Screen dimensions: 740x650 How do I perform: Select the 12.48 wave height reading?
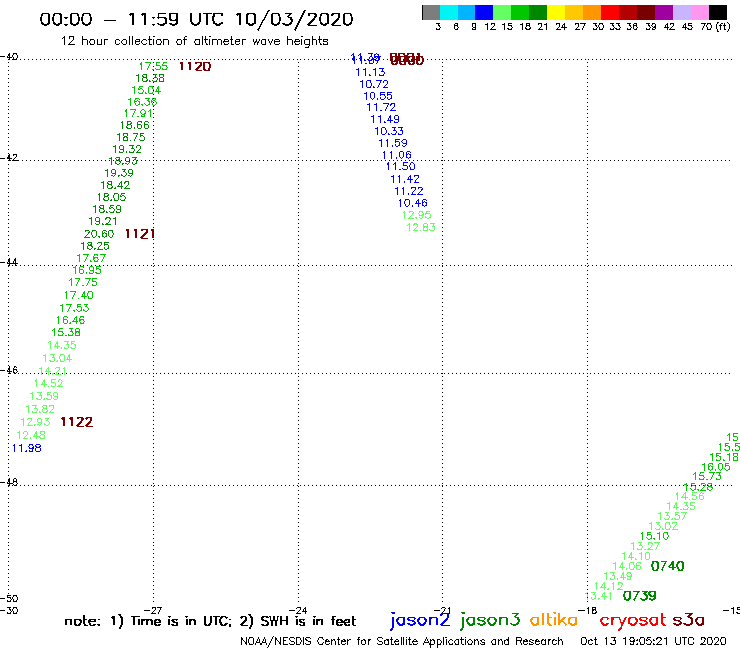tap(31, 435)
